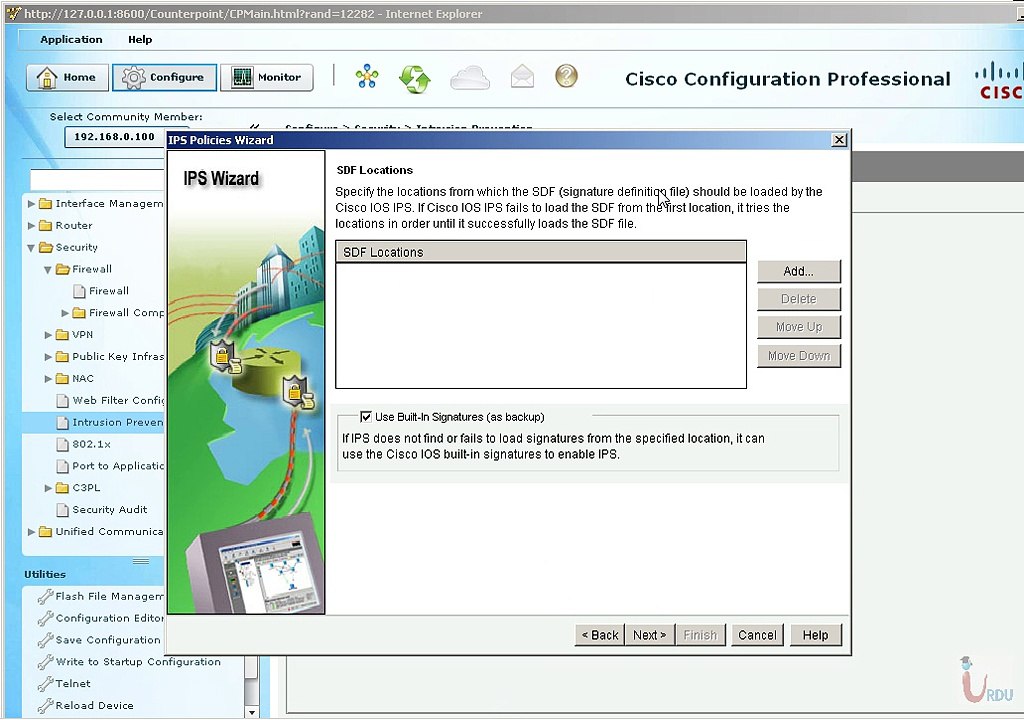Click the network community icon
Image resolution: width=1024 pixels, height=720 pixels.
coord(367,76)
